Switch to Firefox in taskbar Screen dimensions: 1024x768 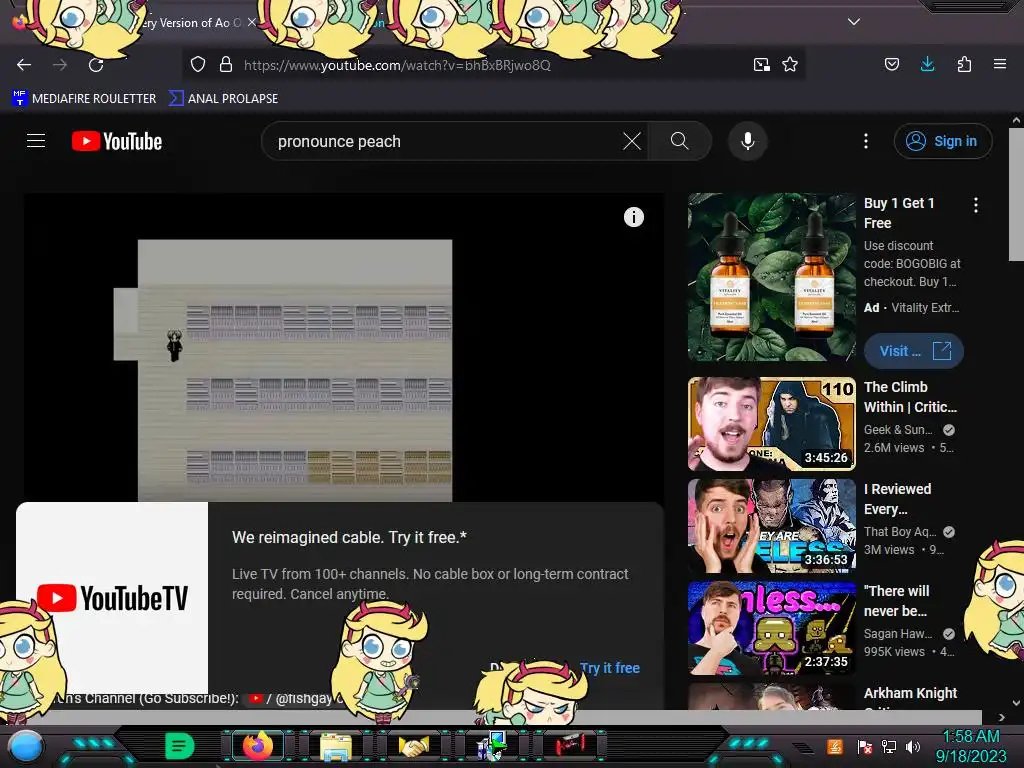point(257,746)
